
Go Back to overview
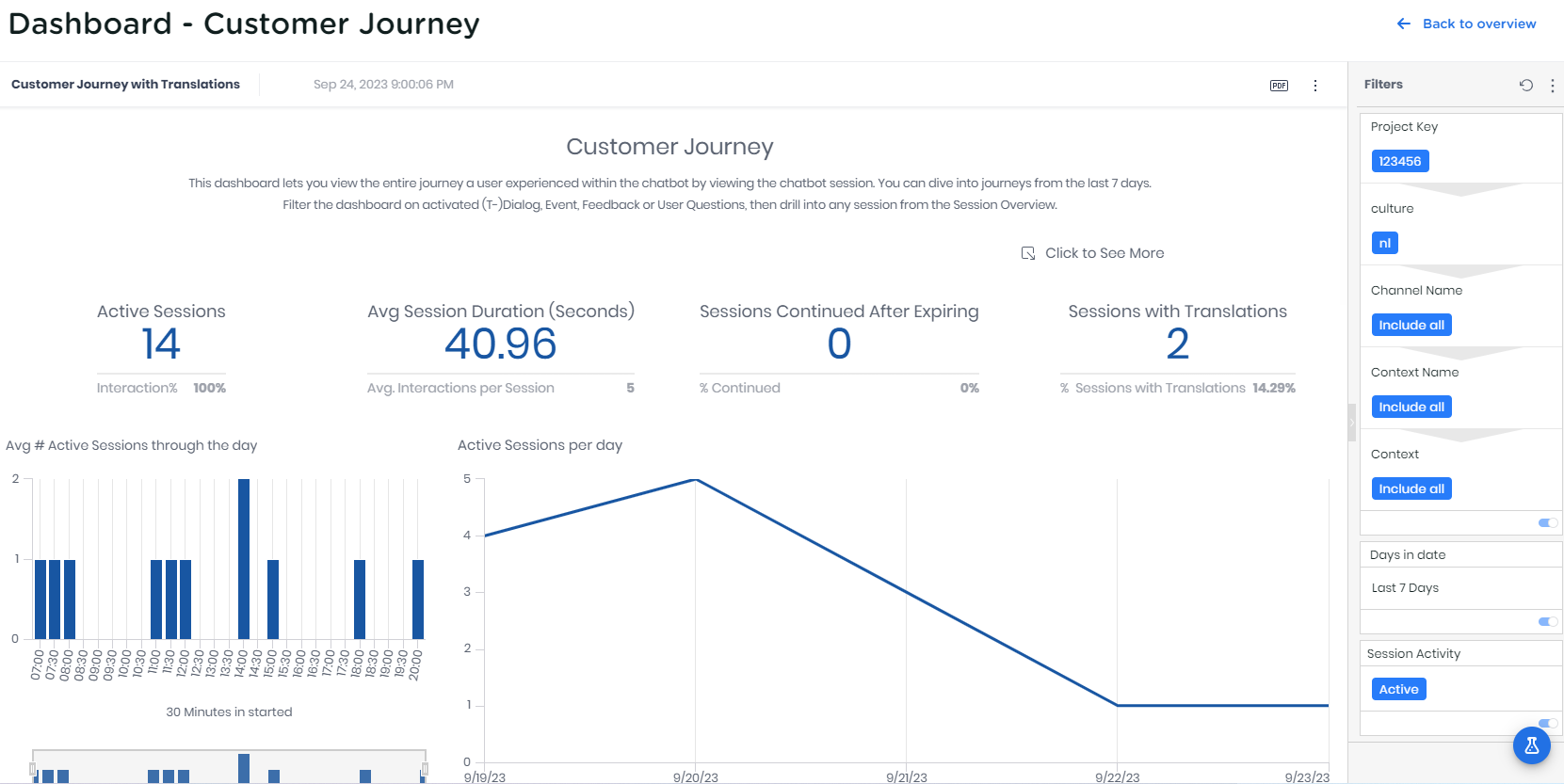click(x=1478, y=24)
